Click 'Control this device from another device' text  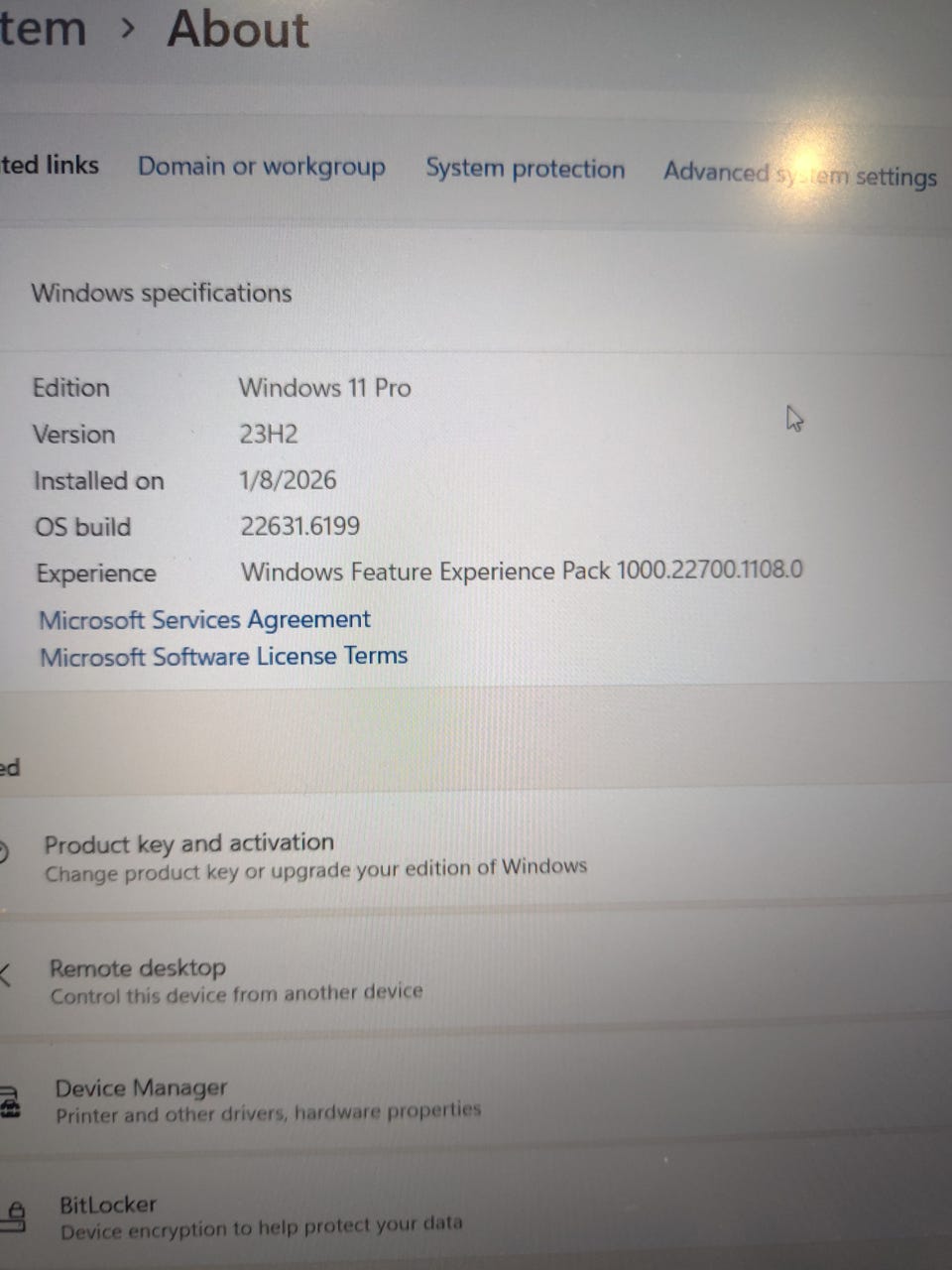click(x=236, y=994)
